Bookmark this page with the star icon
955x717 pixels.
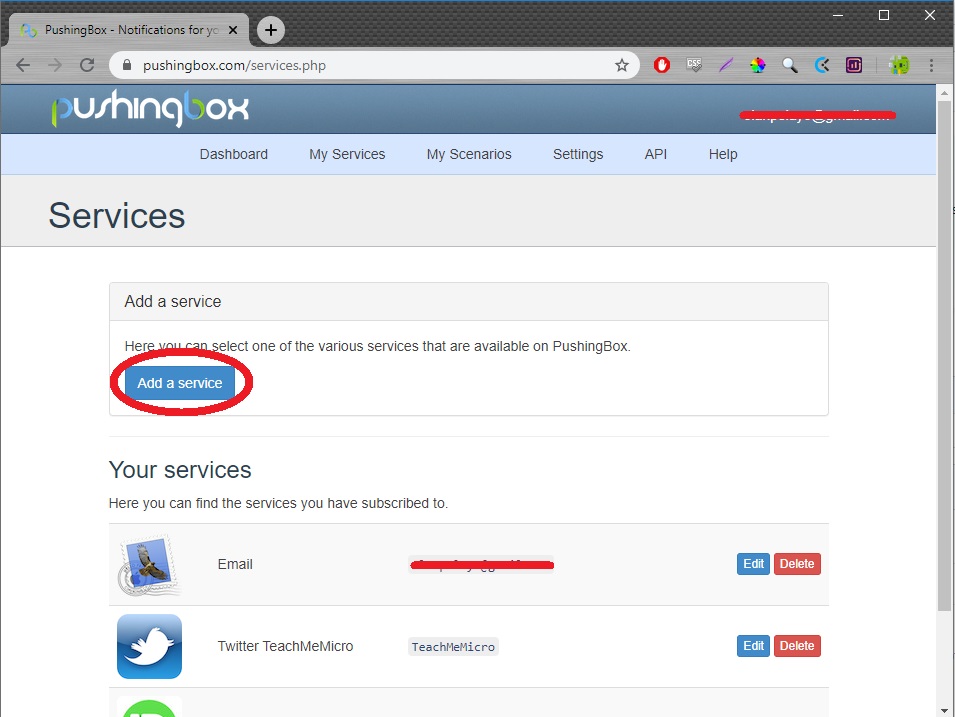[x=621, y=65]
